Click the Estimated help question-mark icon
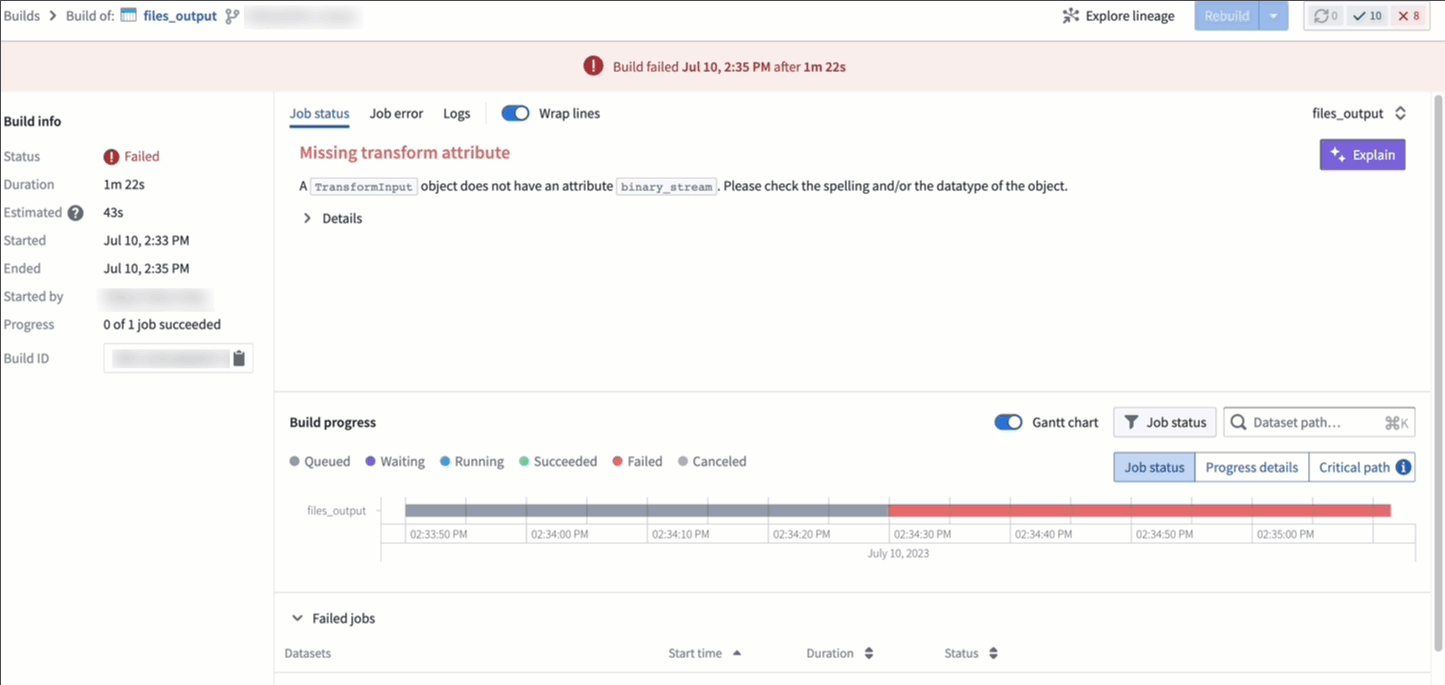Viewport: 1445px width, 685px height. [x=75, y=213]
